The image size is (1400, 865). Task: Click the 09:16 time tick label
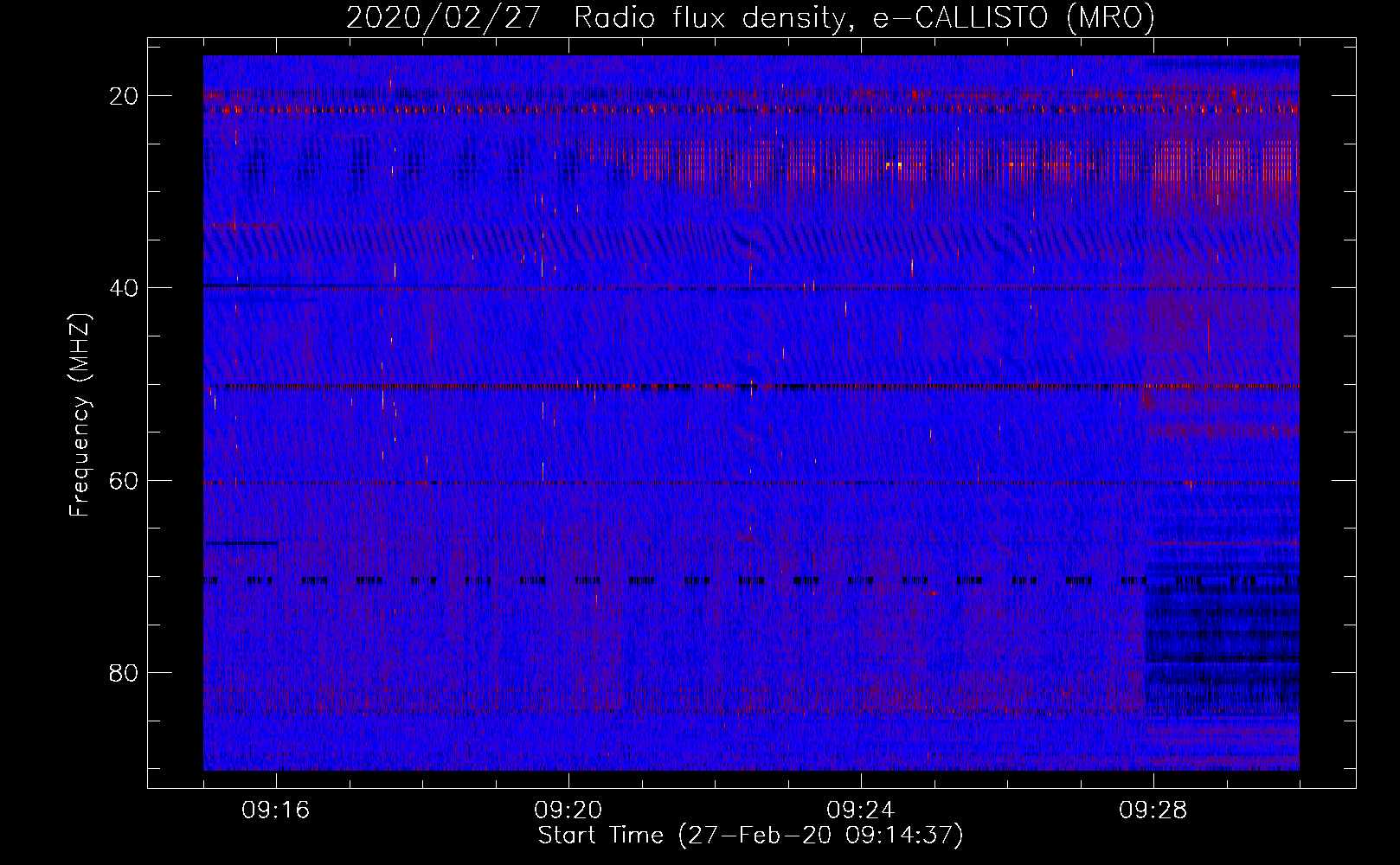click(276, 811)
